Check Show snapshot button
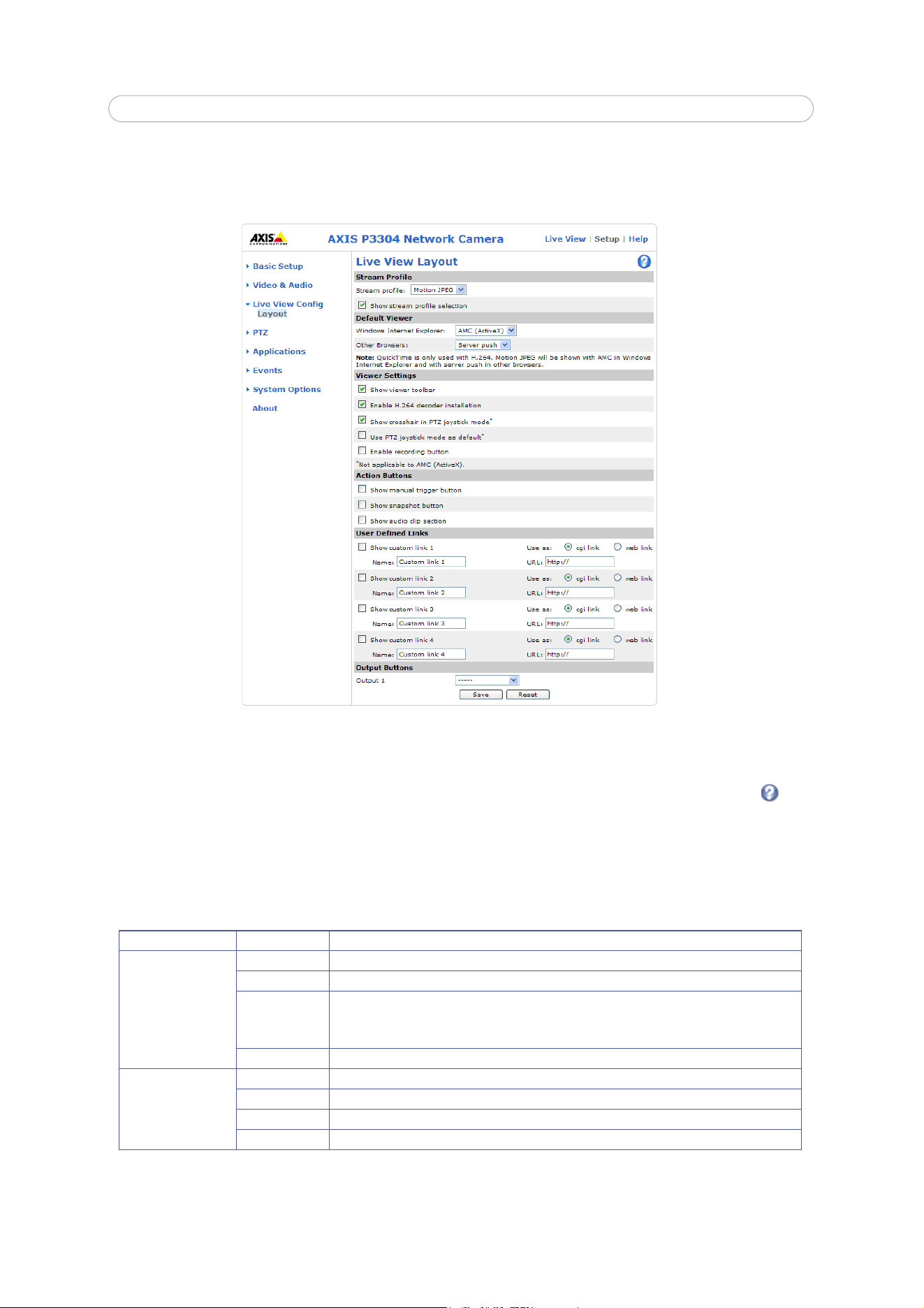This screenshot has height=1308, width=924. [x=362, y=504]
